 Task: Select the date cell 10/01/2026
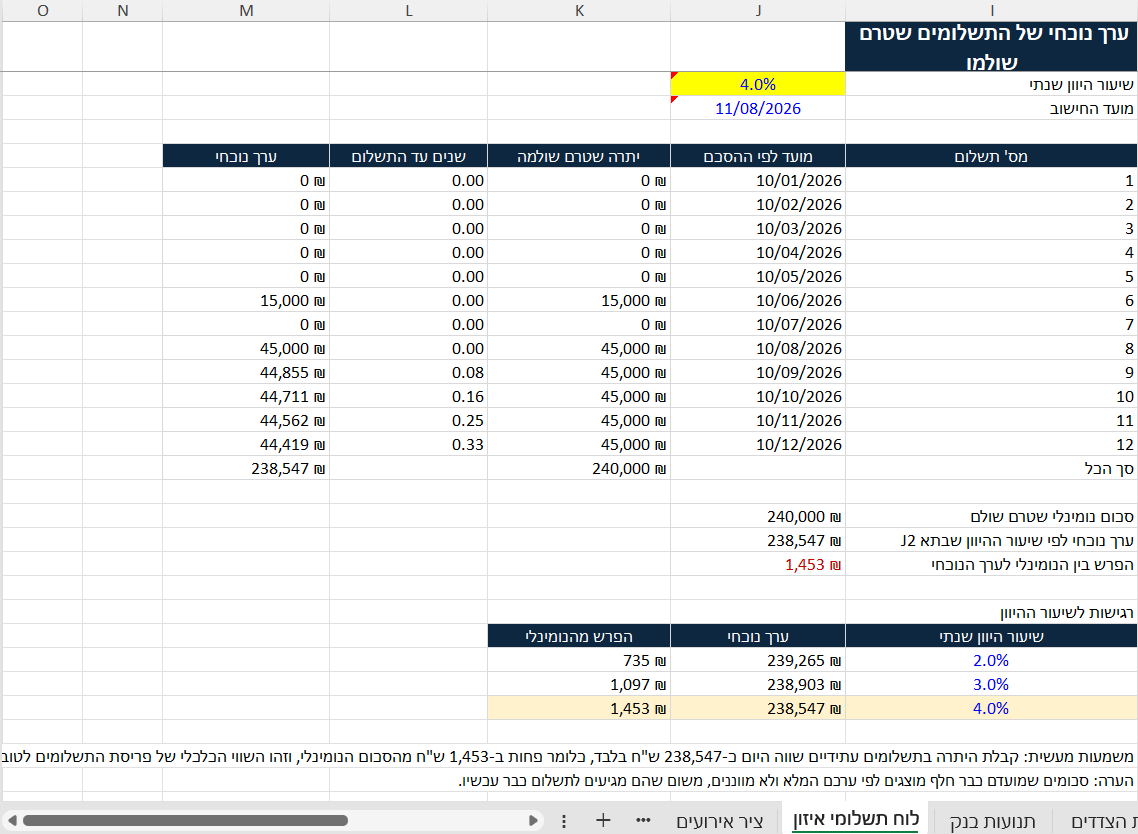tap(758, 180)
